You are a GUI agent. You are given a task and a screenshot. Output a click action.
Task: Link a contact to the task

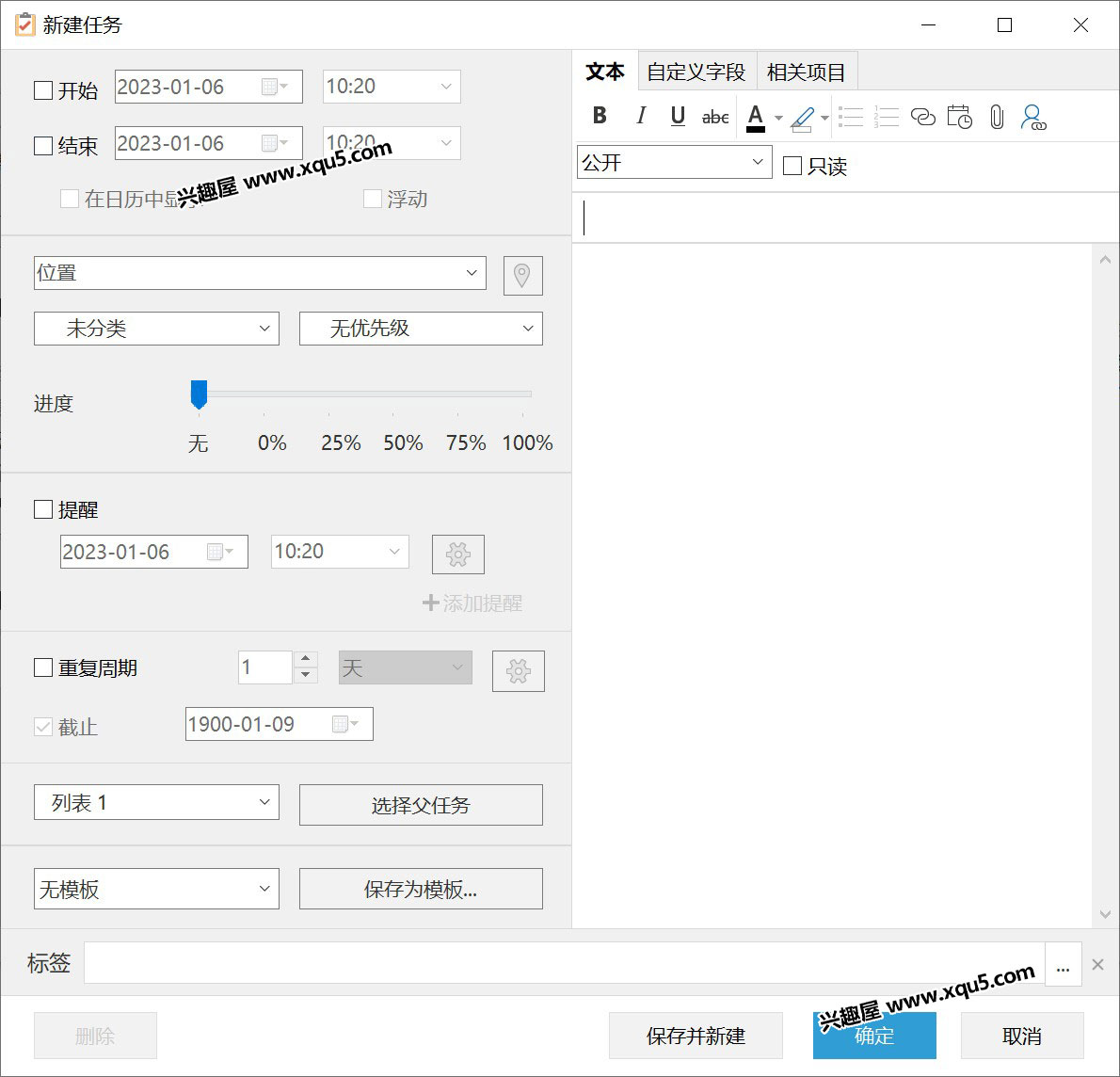(x=1033, y=117)
